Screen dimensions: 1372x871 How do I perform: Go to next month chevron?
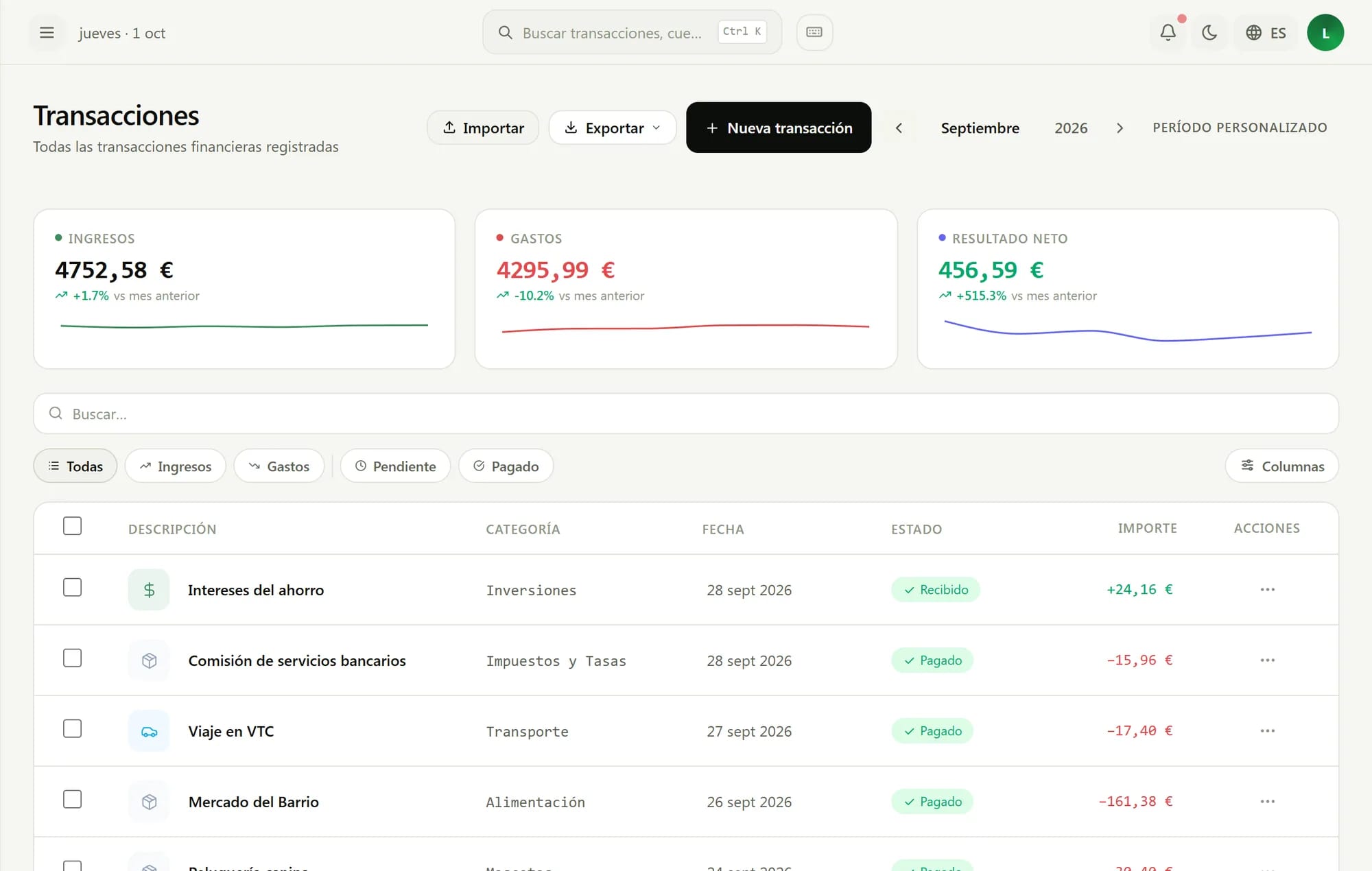(1120, 128)
